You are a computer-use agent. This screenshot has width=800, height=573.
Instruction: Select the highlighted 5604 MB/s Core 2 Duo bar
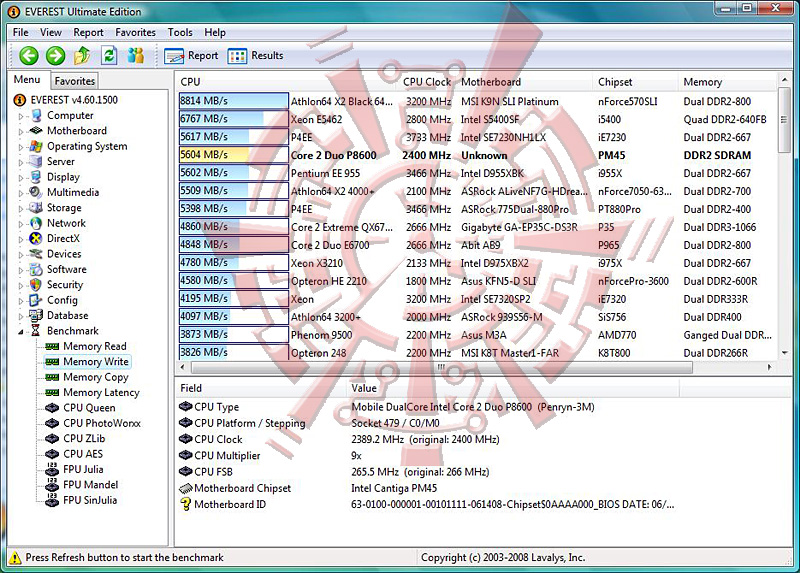(234, 155)
